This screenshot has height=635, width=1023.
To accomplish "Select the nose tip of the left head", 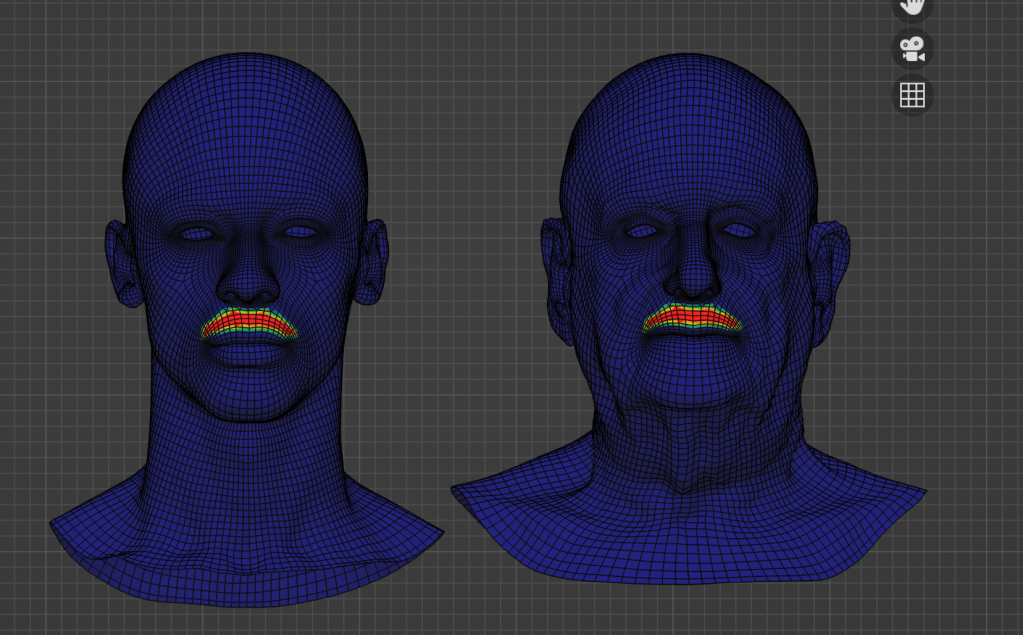I will click(x=249, y=289).
